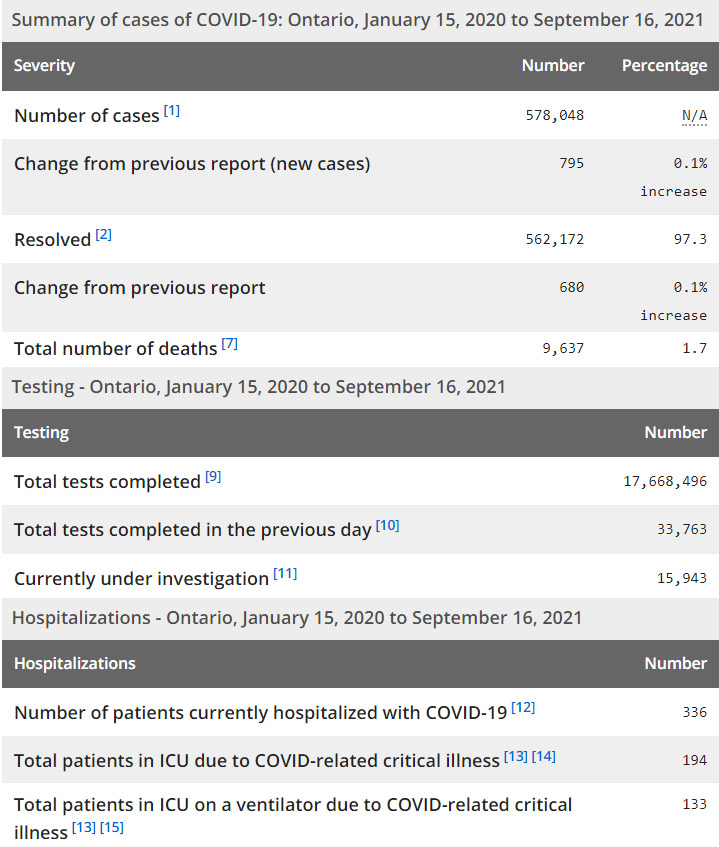The image size is (719, 847).
Task: Click the Severity column header
Action: 44,66
